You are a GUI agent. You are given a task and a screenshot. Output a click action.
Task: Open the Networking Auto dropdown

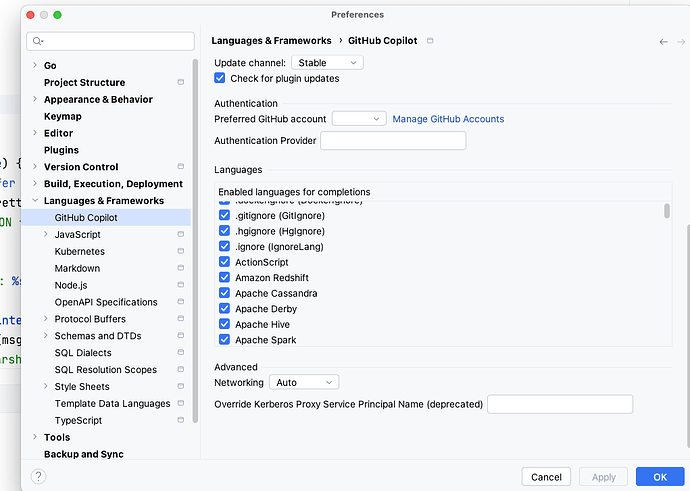304,382
